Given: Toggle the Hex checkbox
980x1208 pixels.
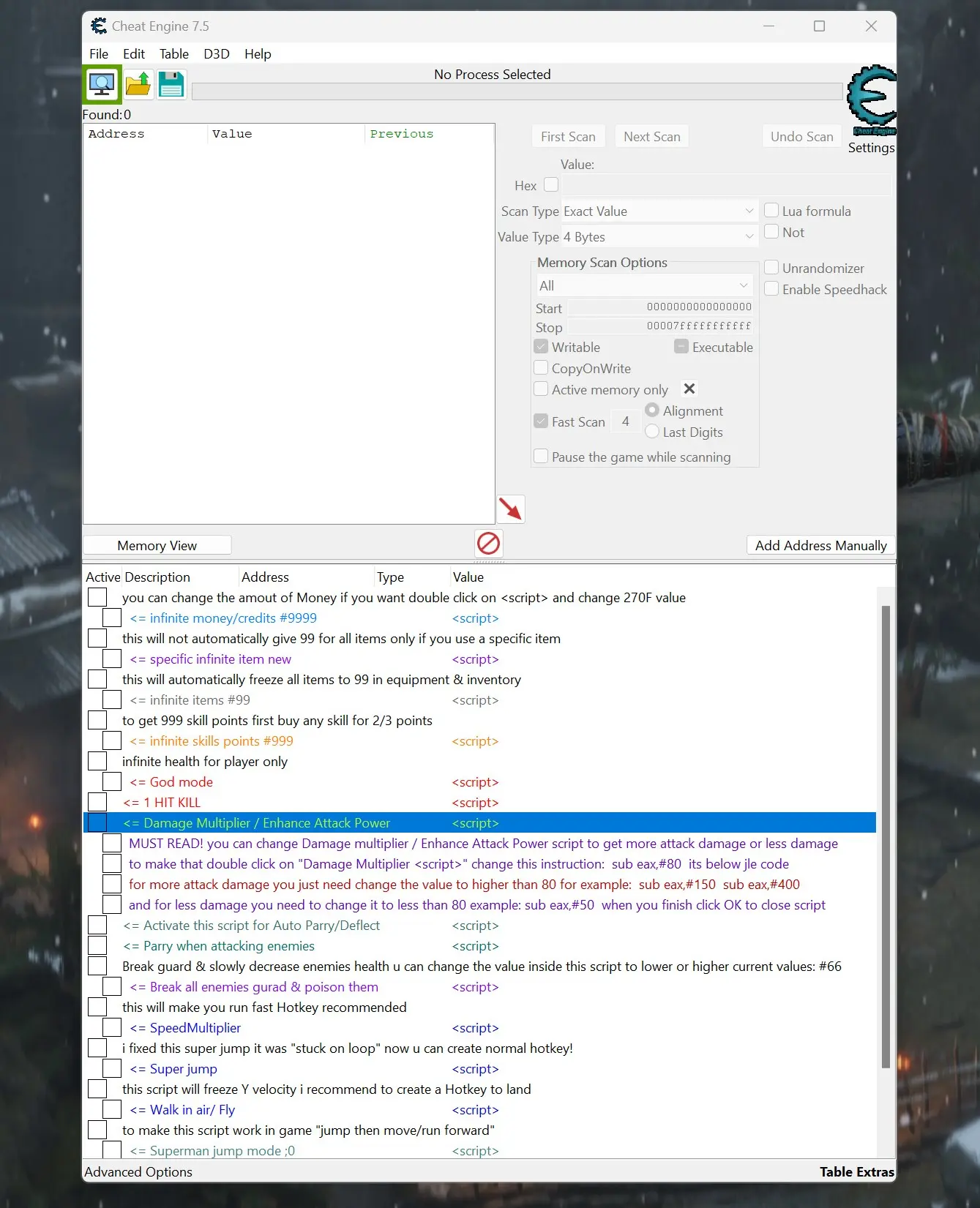Looking at the screenshot, I should coord(551,185).
